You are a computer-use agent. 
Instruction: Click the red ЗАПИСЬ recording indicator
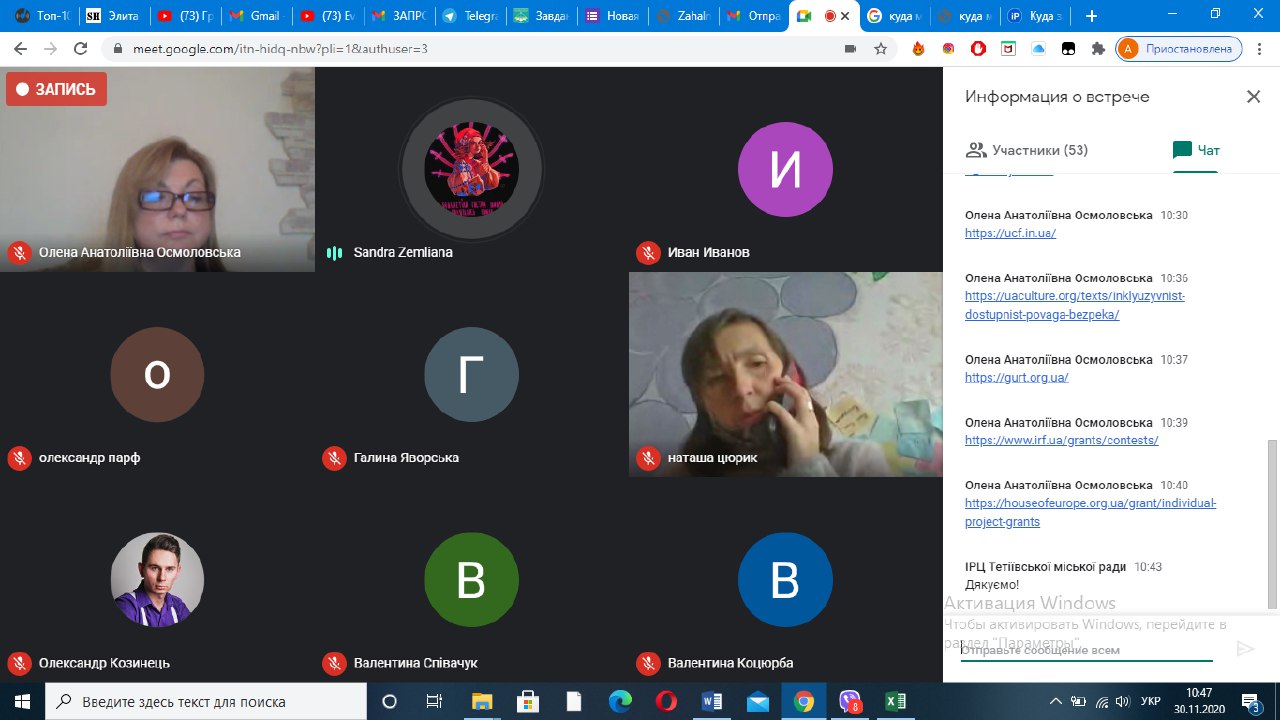click(x=57, y=89)
